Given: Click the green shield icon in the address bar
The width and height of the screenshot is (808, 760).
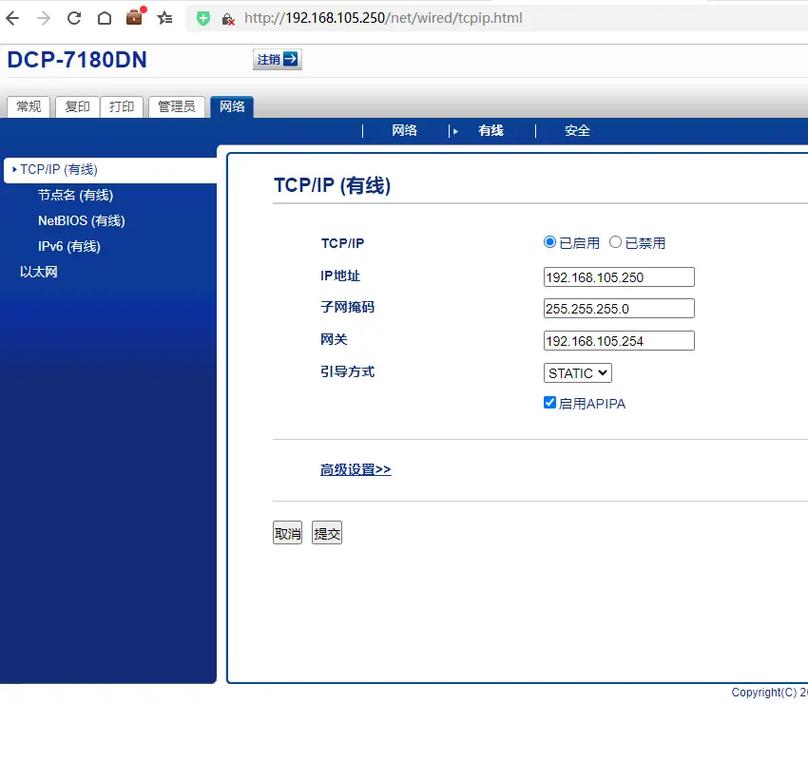Looking at the screenshot, I should click(x=204, y=17).
